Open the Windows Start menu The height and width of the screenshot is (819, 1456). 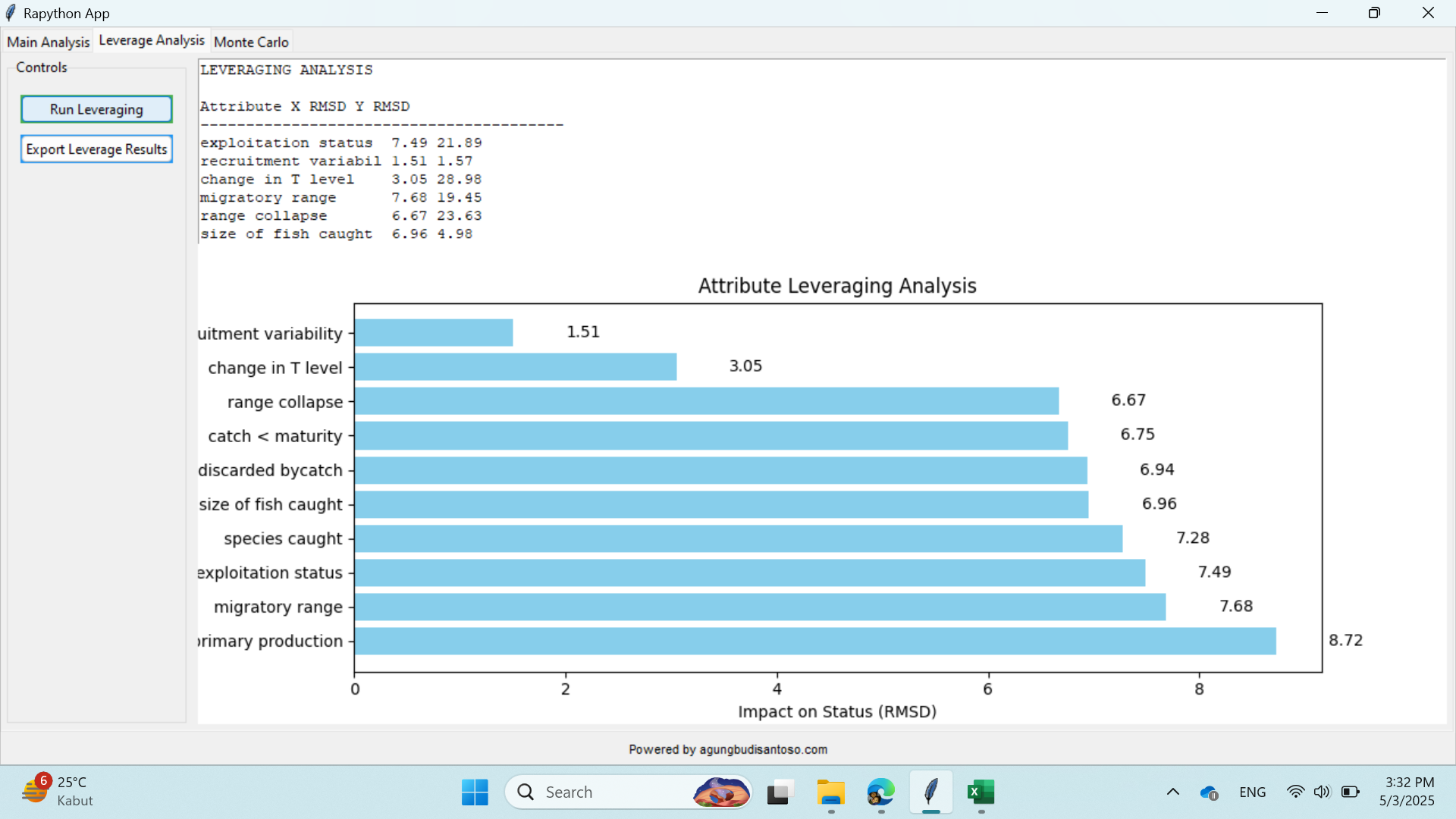click(475, 792)
